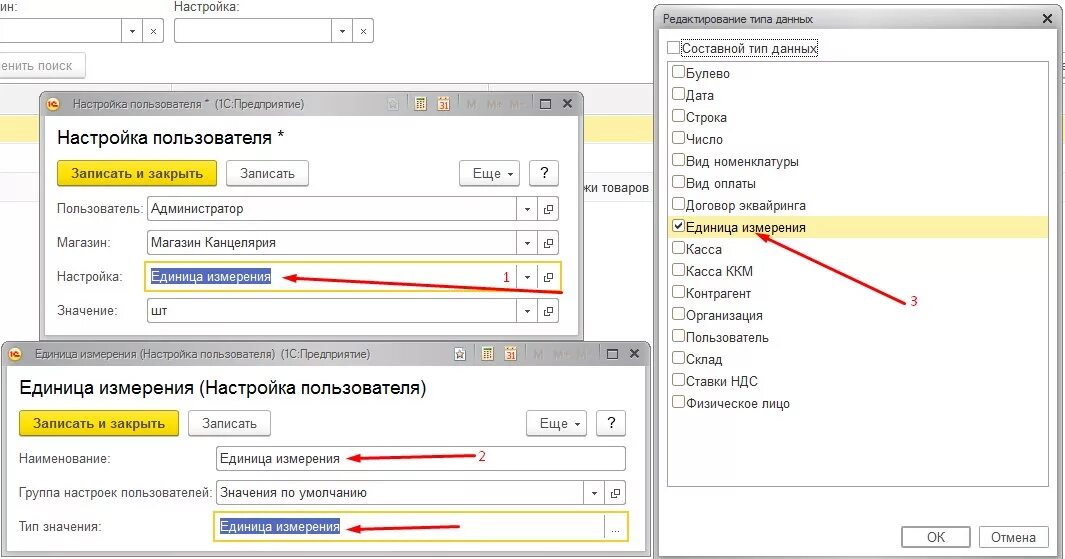Expand Группа настроек пользователей dropdown
Viewport: 1065px width, 559px height.
point(594,493)
